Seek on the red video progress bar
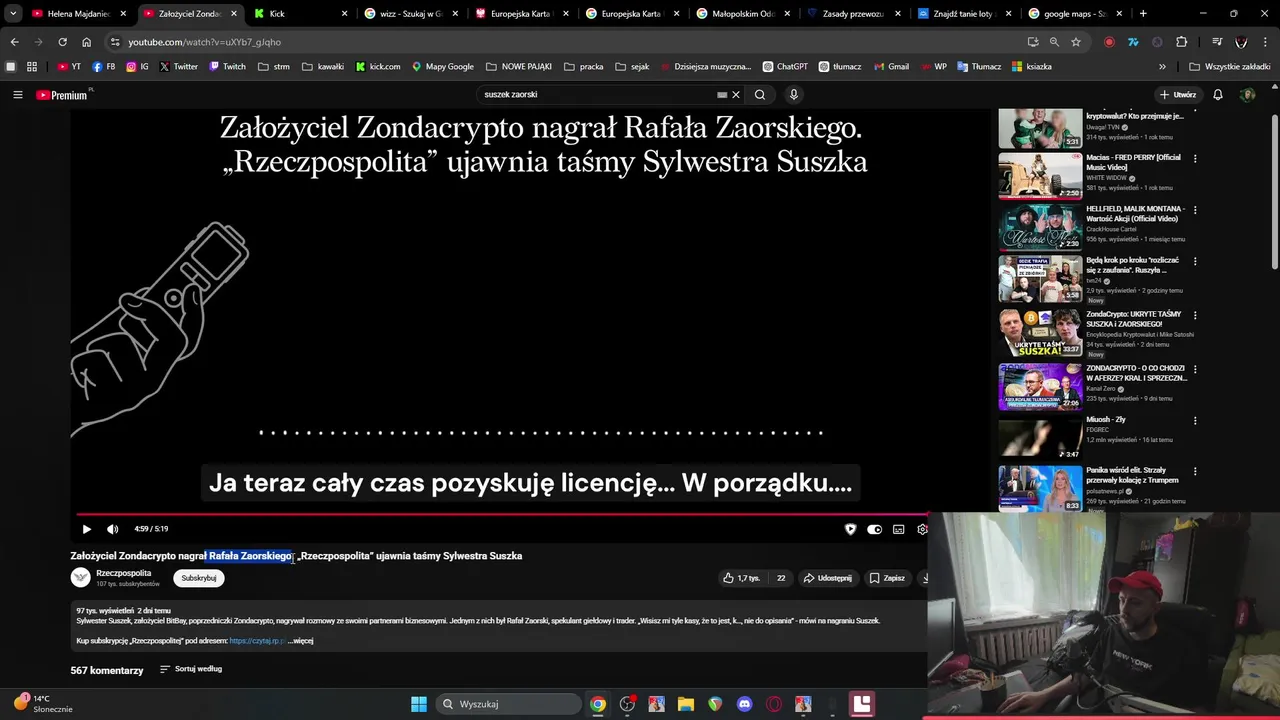Viewport: 1280px width, 720px height. [500, 515]
